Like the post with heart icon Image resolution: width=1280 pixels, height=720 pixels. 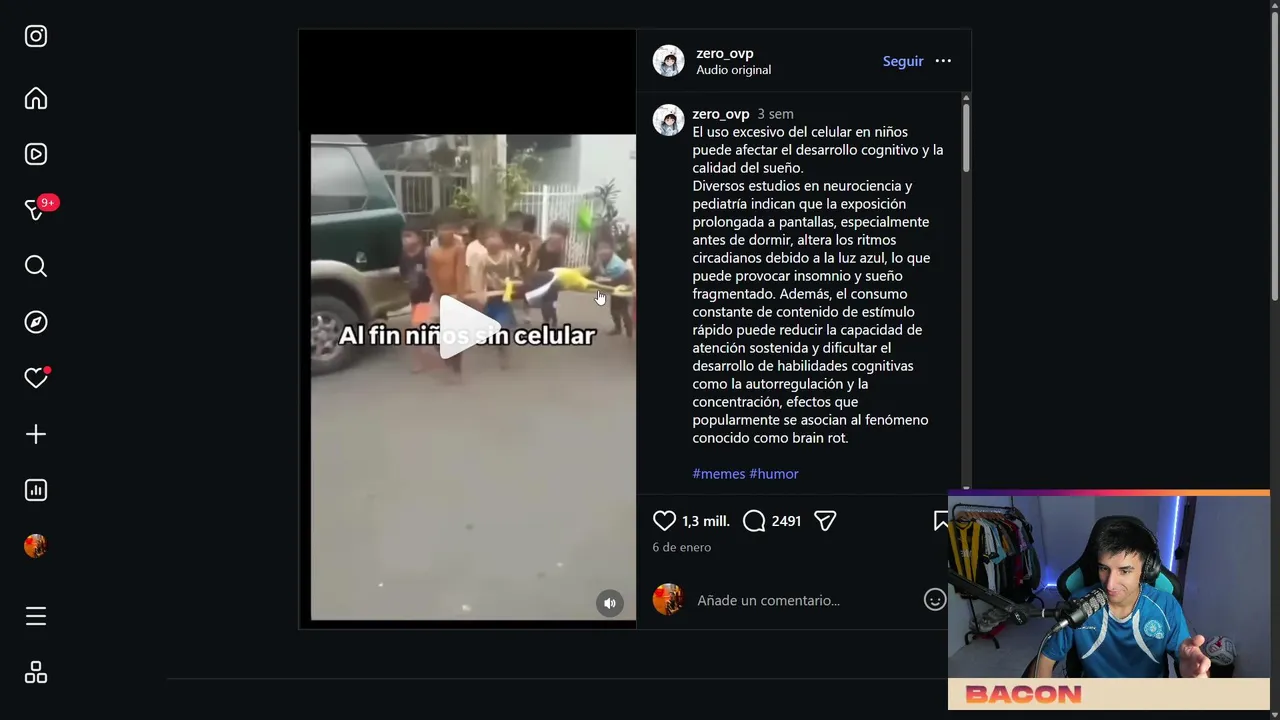664,521
